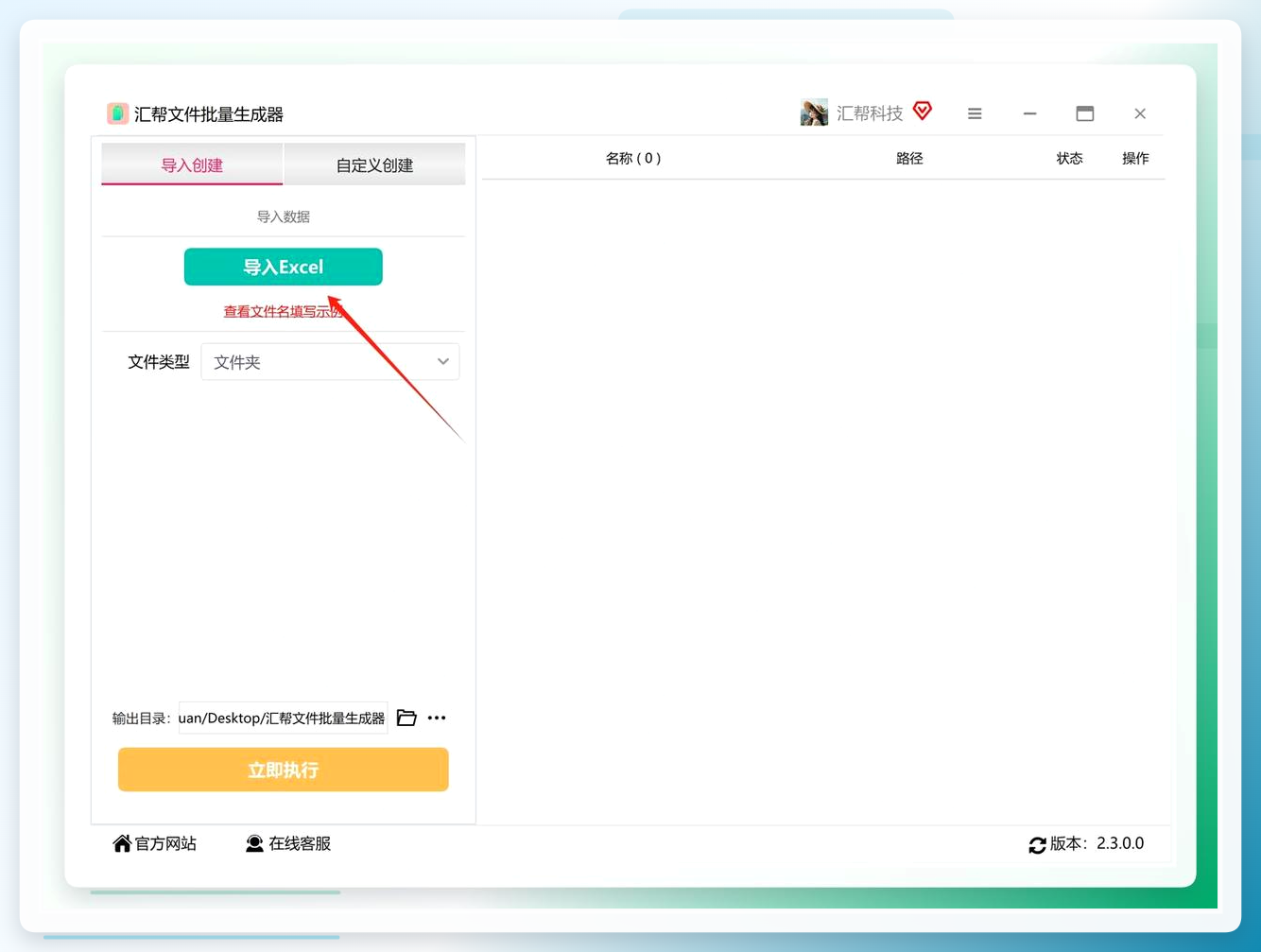Click the 立即执行 button

pos(284,770)
